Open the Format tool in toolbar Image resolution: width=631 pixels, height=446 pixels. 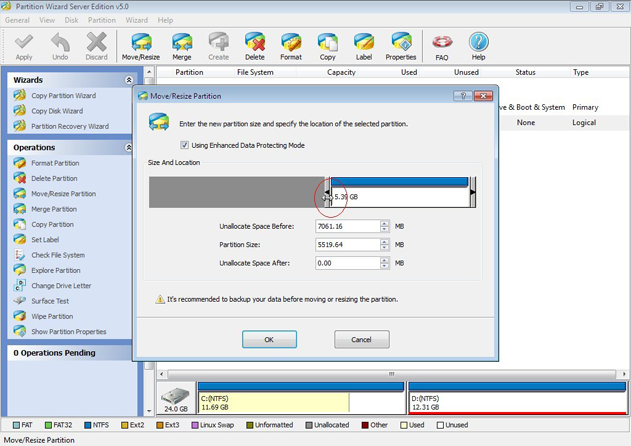291,46
